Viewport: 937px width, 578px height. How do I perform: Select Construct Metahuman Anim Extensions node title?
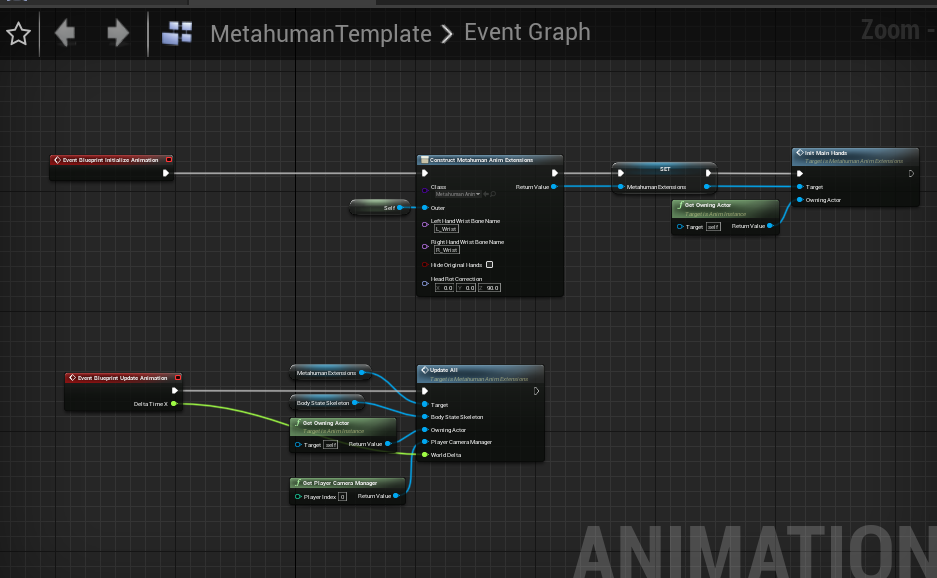[x=481, y=160]
